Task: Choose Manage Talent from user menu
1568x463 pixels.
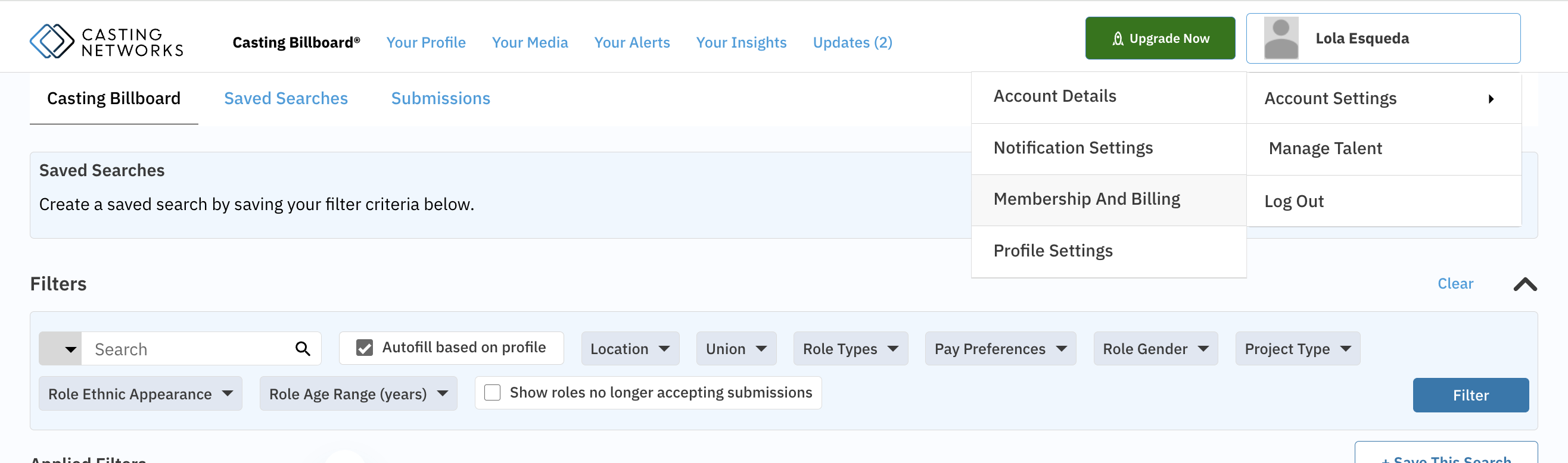Action: tap(1383, 148)
